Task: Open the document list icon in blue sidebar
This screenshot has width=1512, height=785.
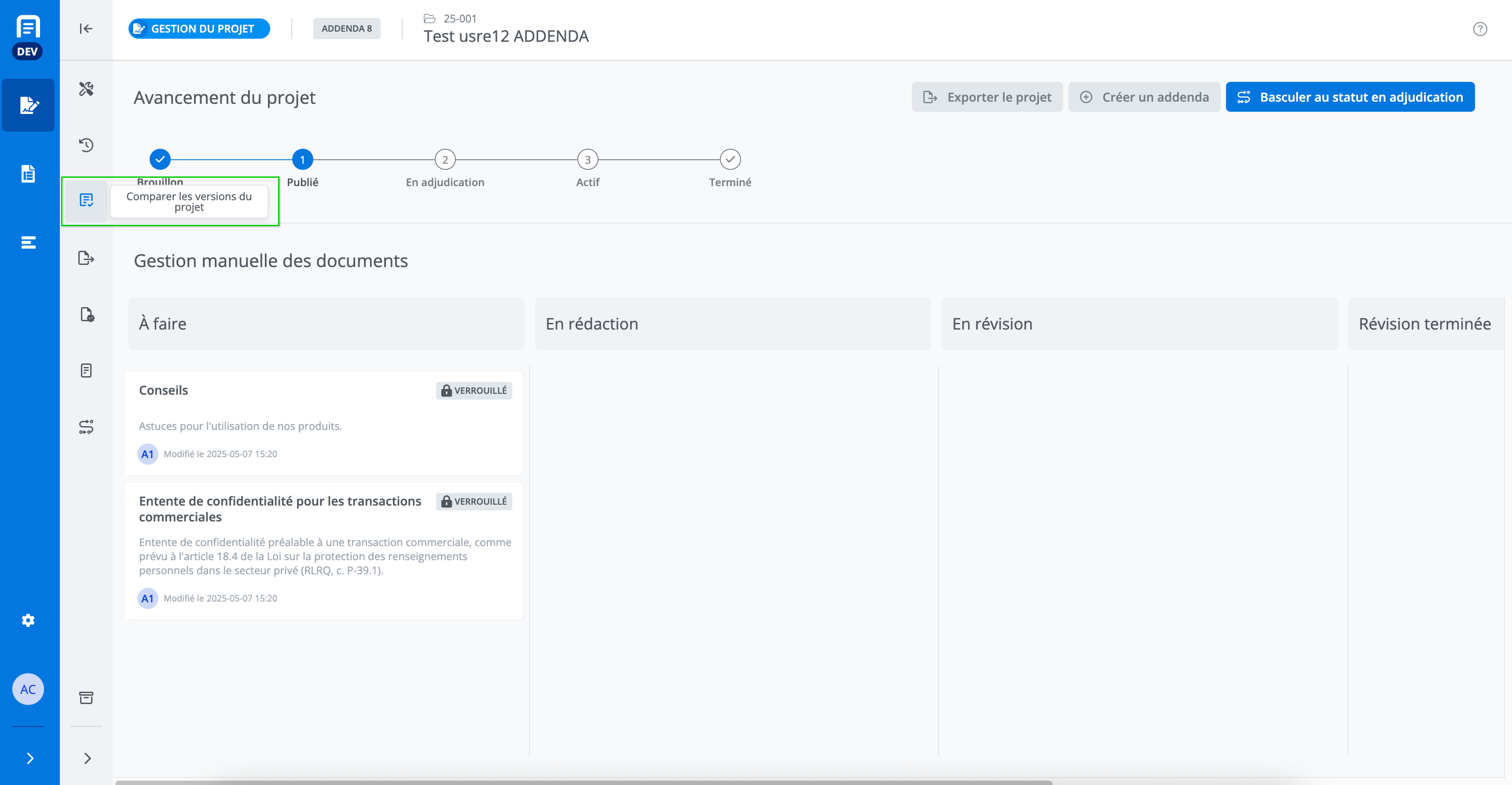Action: [x=28, y=174]
